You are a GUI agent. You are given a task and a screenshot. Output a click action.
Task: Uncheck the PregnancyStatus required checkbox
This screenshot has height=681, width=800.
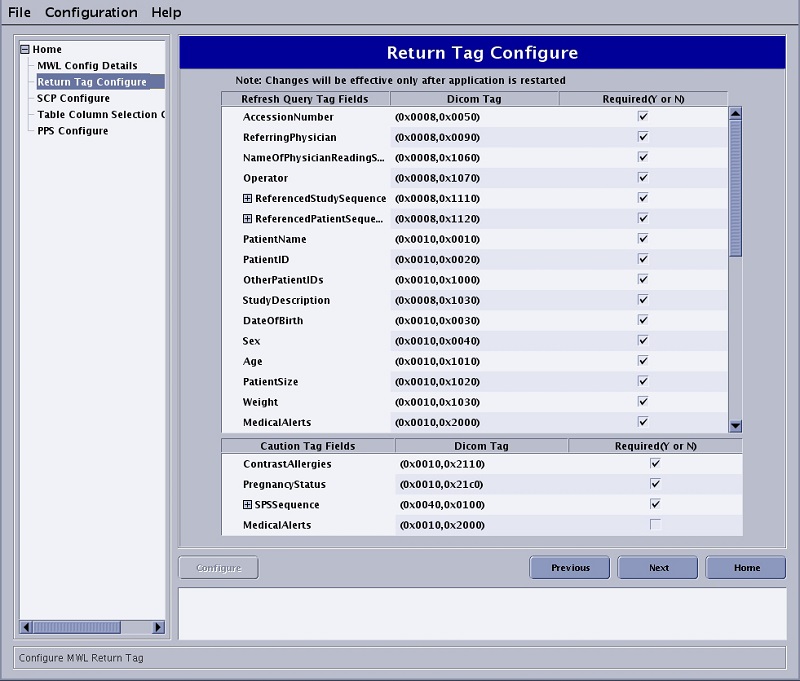tap(655, 484)
